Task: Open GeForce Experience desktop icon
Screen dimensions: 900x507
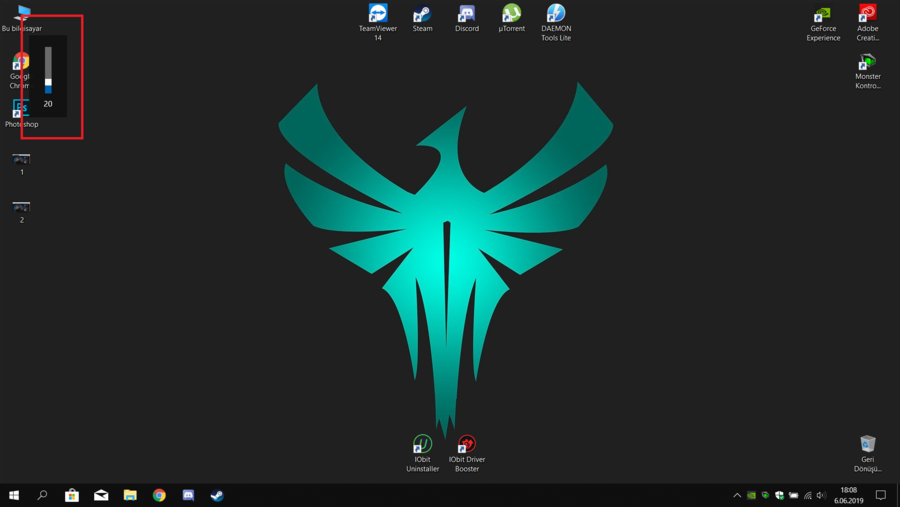Action: [x=823, y=15]
